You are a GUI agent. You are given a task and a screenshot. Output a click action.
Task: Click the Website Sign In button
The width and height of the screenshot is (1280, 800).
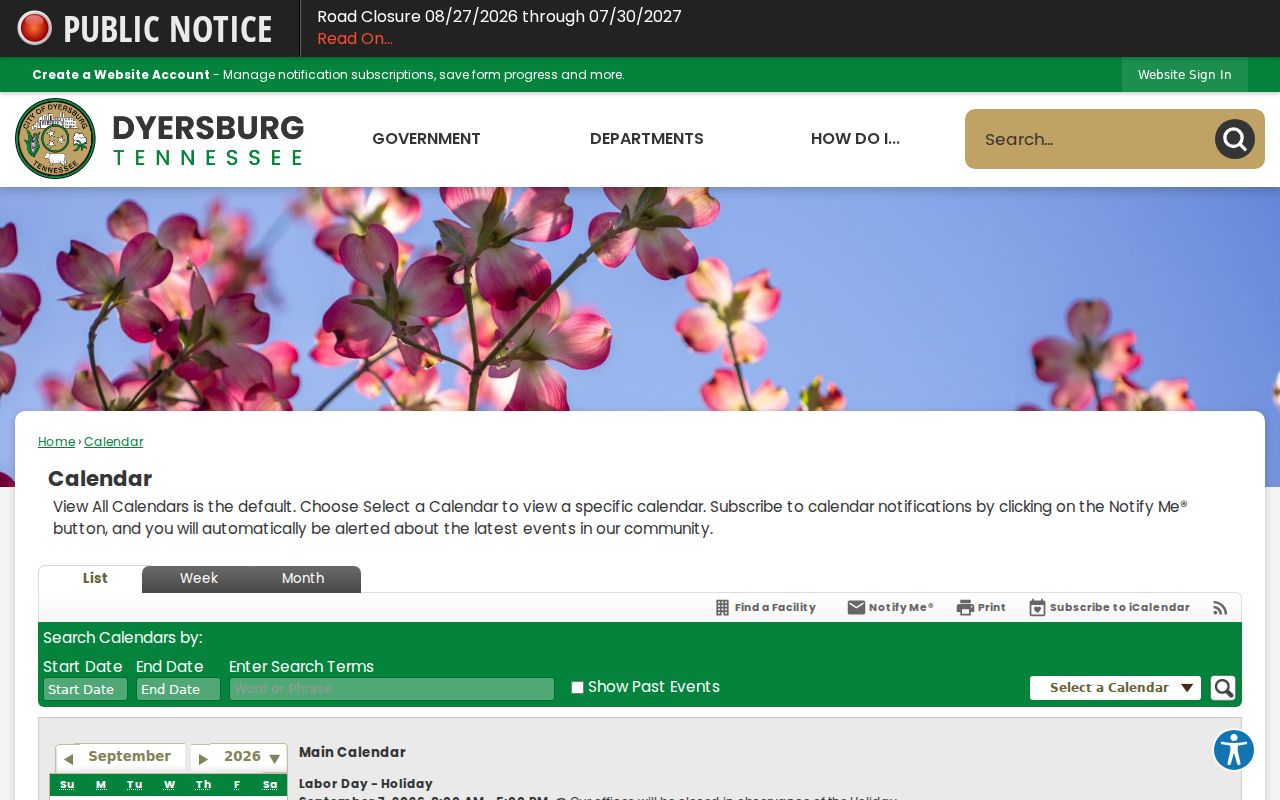click(x=1185, y=75)
